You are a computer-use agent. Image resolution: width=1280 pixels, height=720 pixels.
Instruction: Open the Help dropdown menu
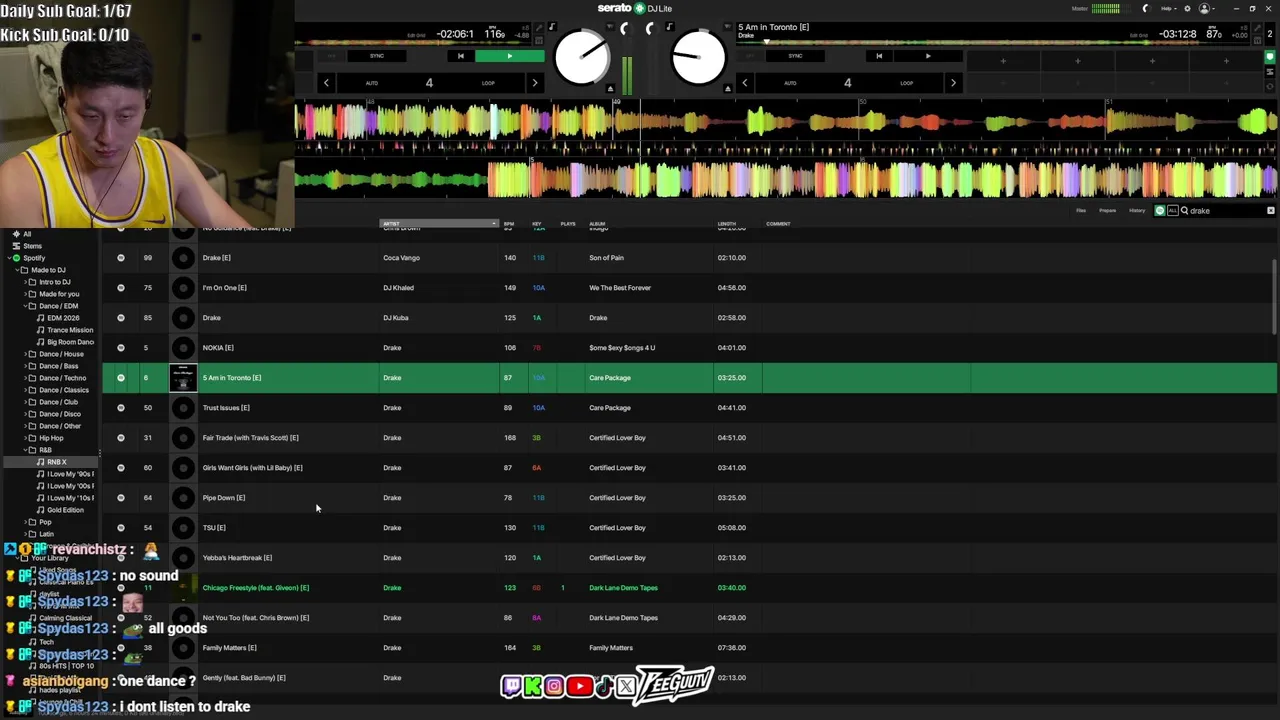pyautogui.click(x=1168, y=8)
